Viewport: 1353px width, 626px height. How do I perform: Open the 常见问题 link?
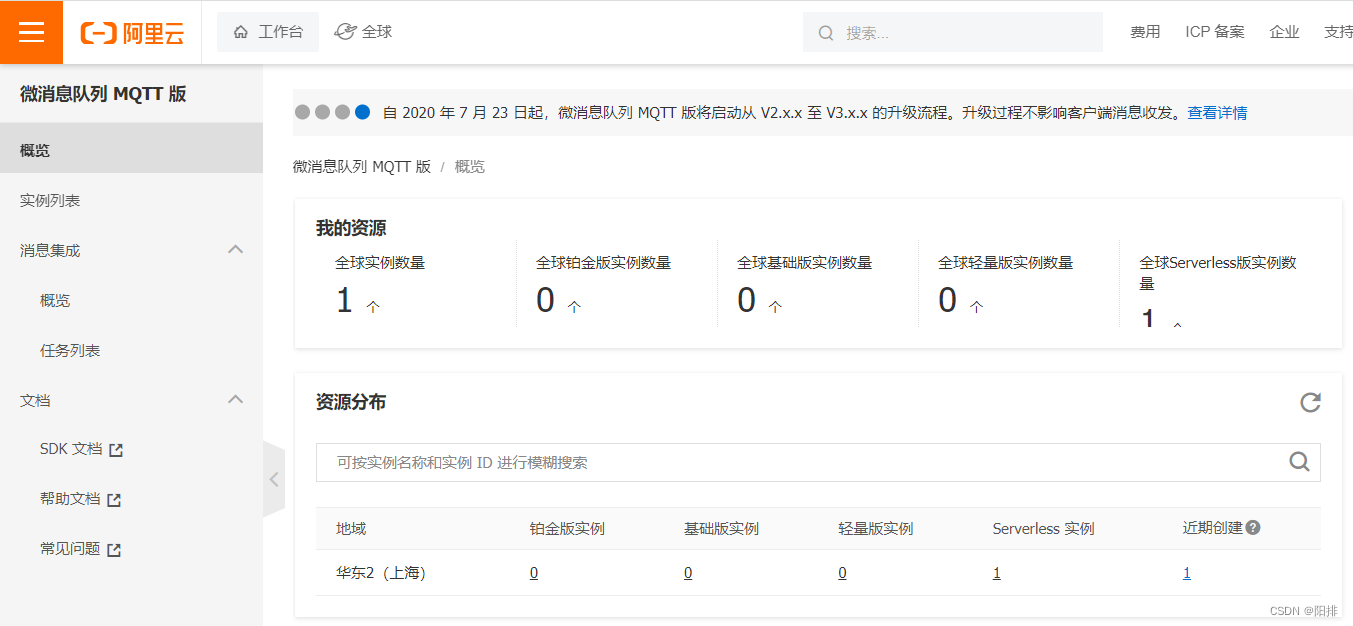coord(70,549)
